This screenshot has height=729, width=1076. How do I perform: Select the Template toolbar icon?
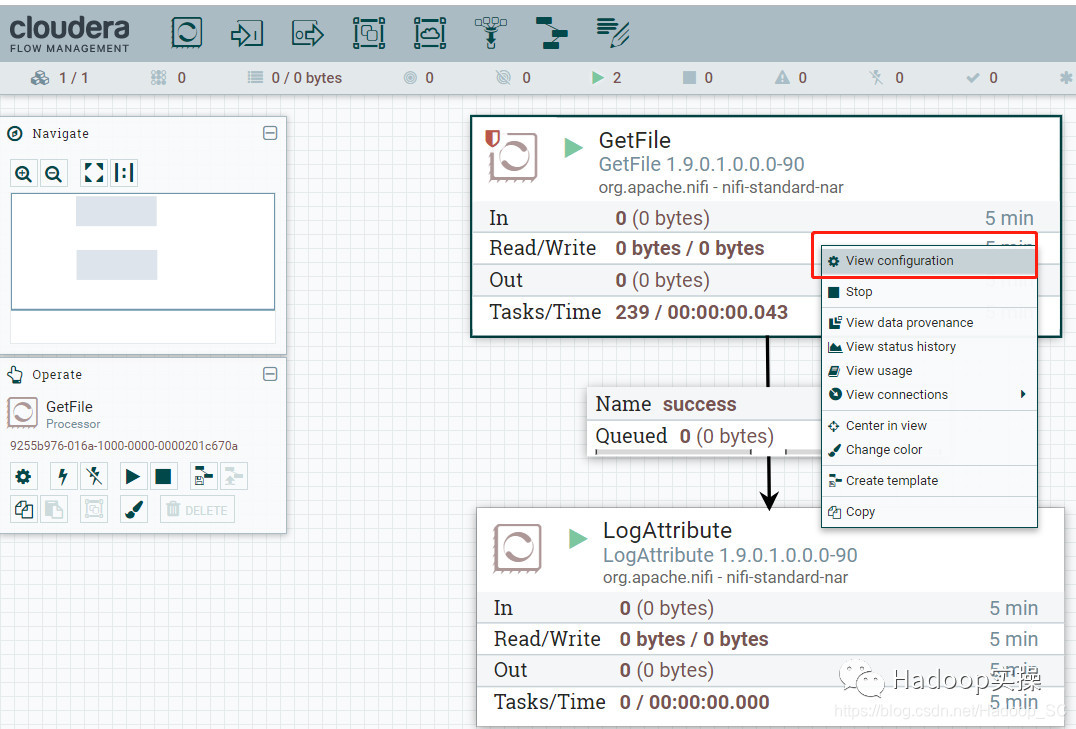pos(551,33)
